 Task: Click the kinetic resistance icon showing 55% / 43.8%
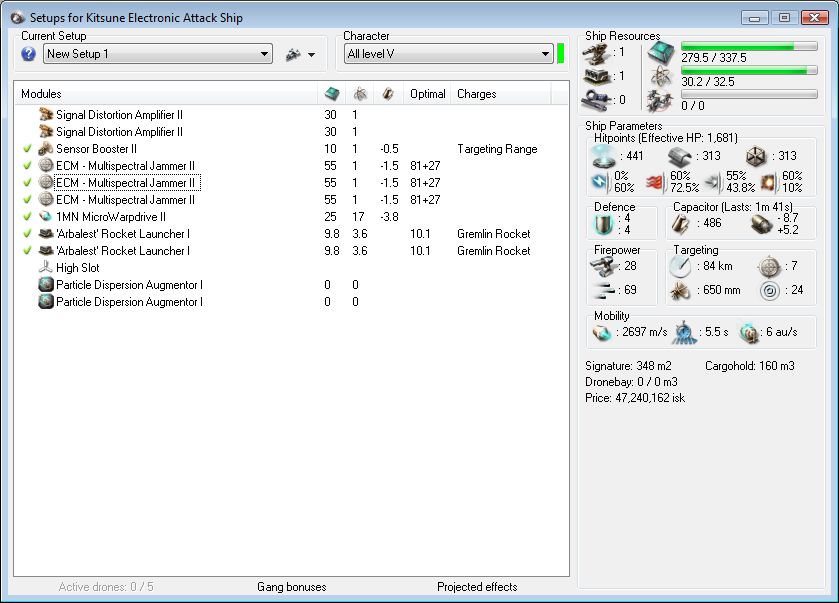pyautogui.click(x=712, y=182)
